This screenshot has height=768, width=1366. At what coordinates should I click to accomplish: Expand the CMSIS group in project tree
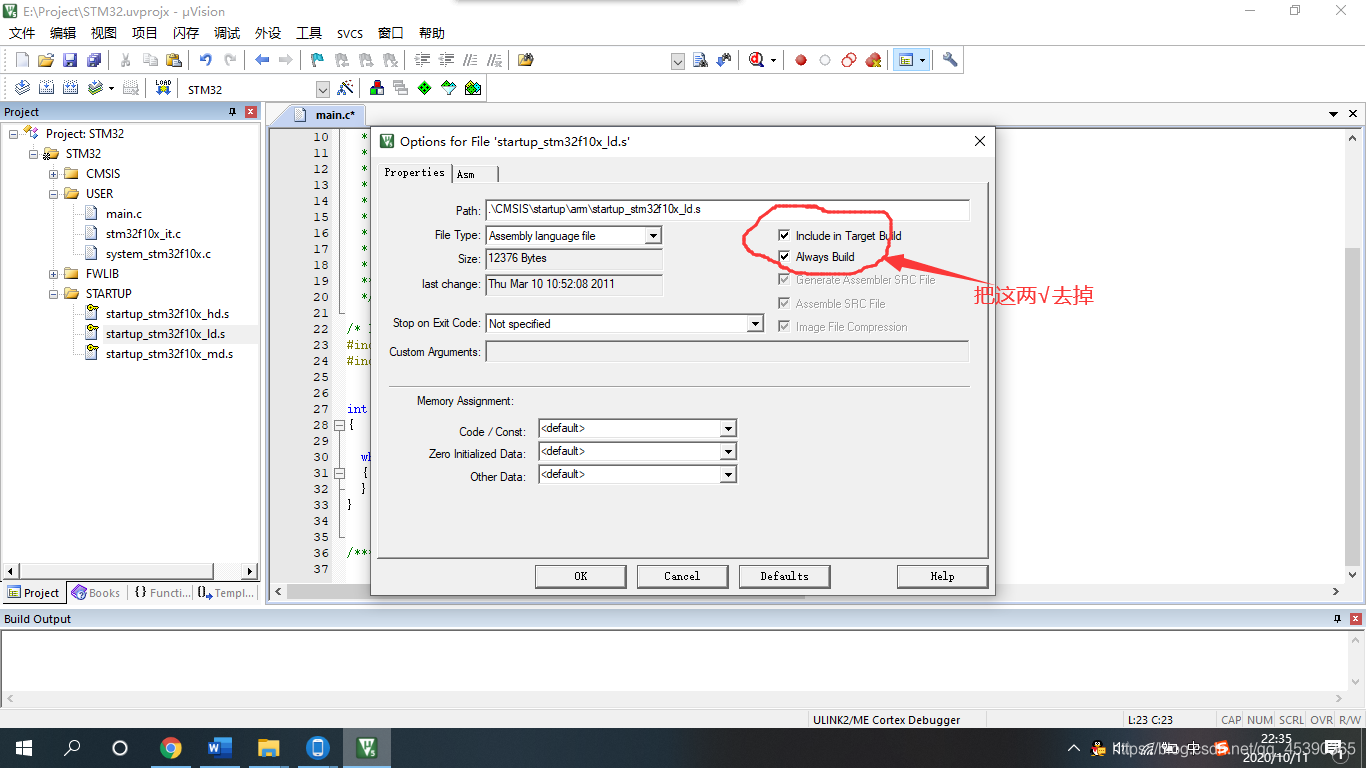pos(54,174)
